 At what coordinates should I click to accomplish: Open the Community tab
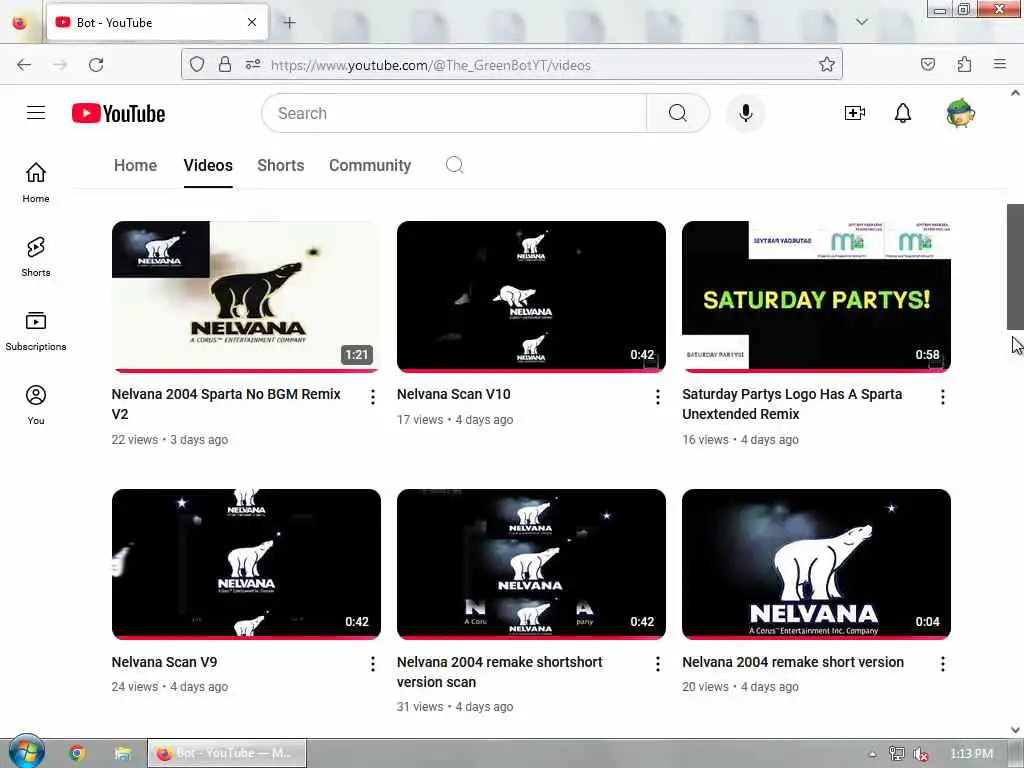click(x=370, y=165)
